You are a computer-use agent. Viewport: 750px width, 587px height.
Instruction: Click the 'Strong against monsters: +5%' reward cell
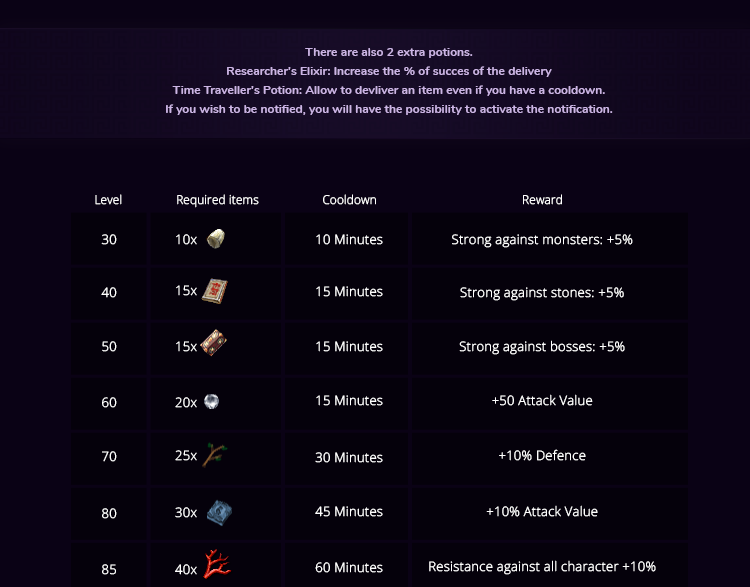pyautogui.click(x=542, y=240)
